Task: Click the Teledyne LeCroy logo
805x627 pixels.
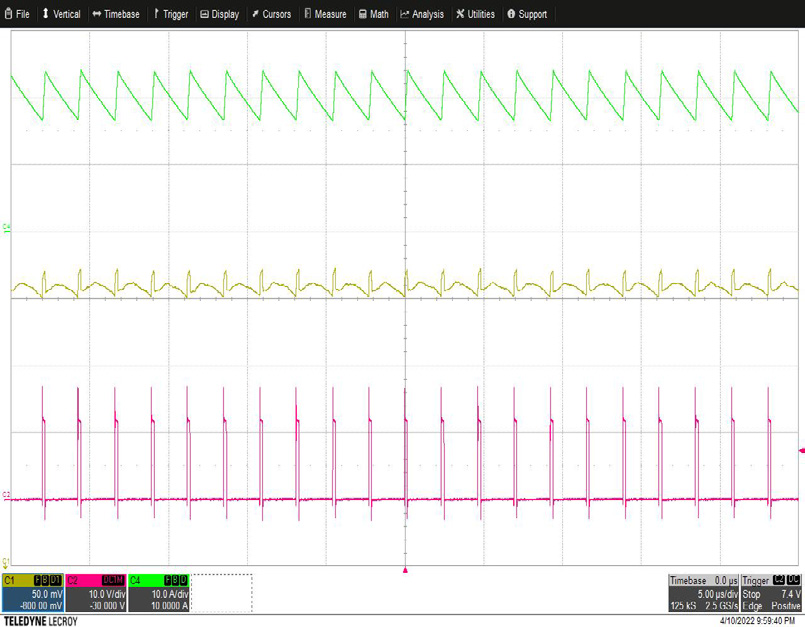Action: (40, 620)
